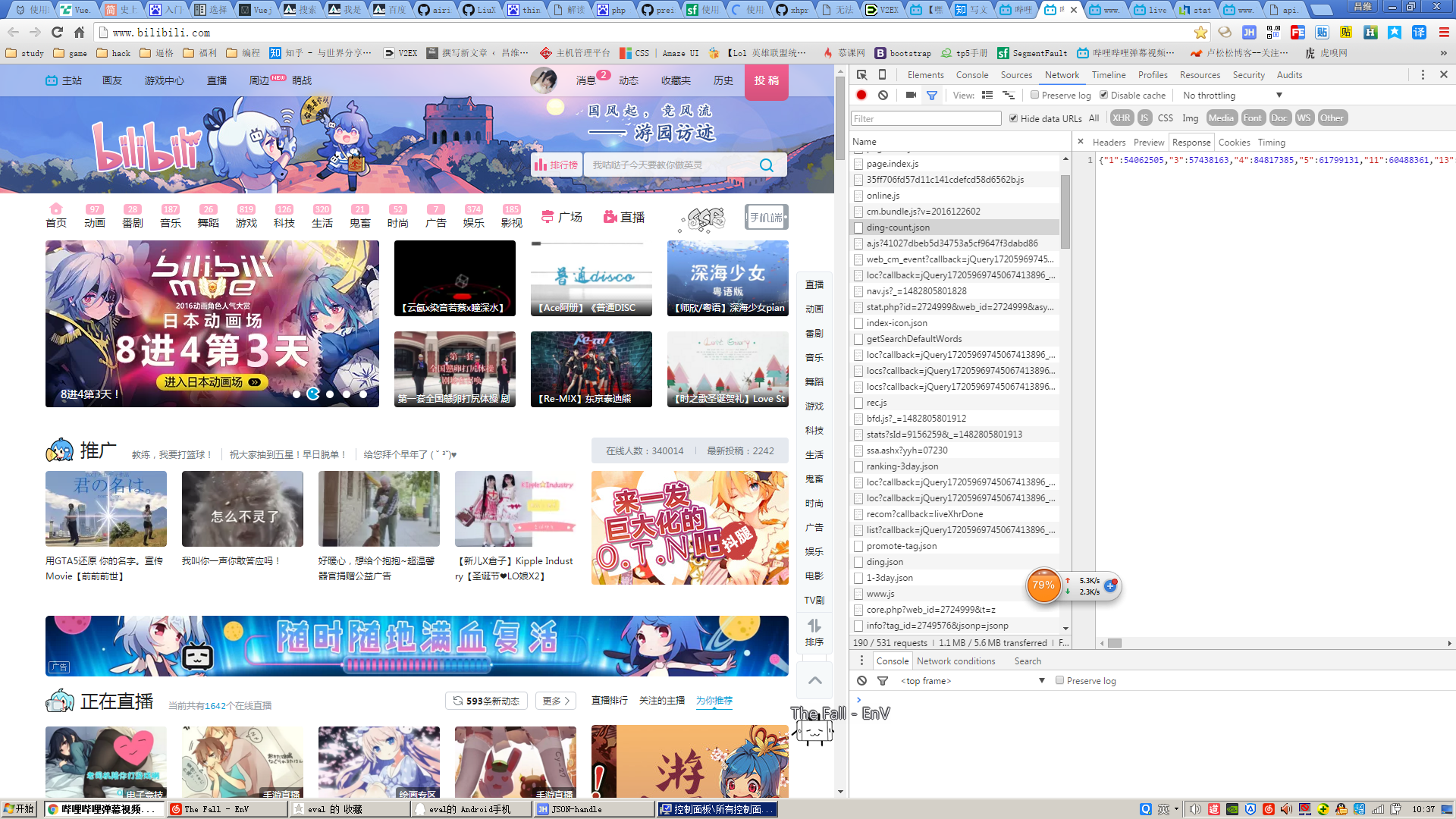Screen dimensions: 1456x819
Task: Click the DevTools inspect element icon
Action: (862, 74)
